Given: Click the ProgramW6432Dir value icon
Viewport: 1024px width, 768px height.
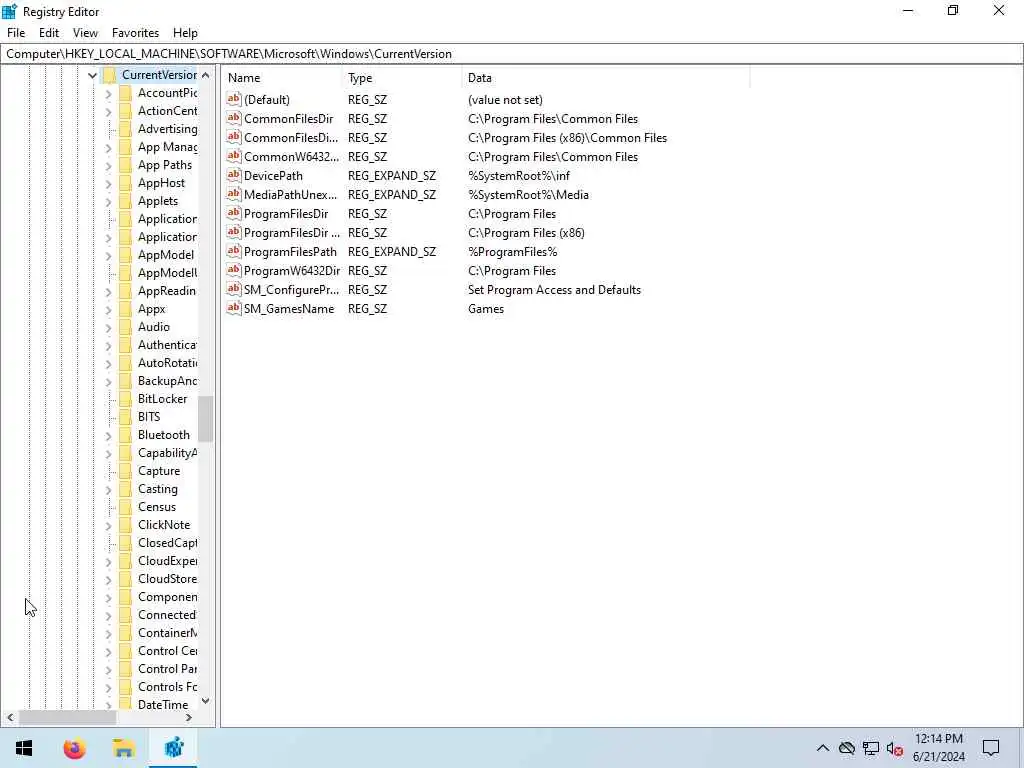Looking at the screenshot, I should pyautogui.click(x=234, y=270).
